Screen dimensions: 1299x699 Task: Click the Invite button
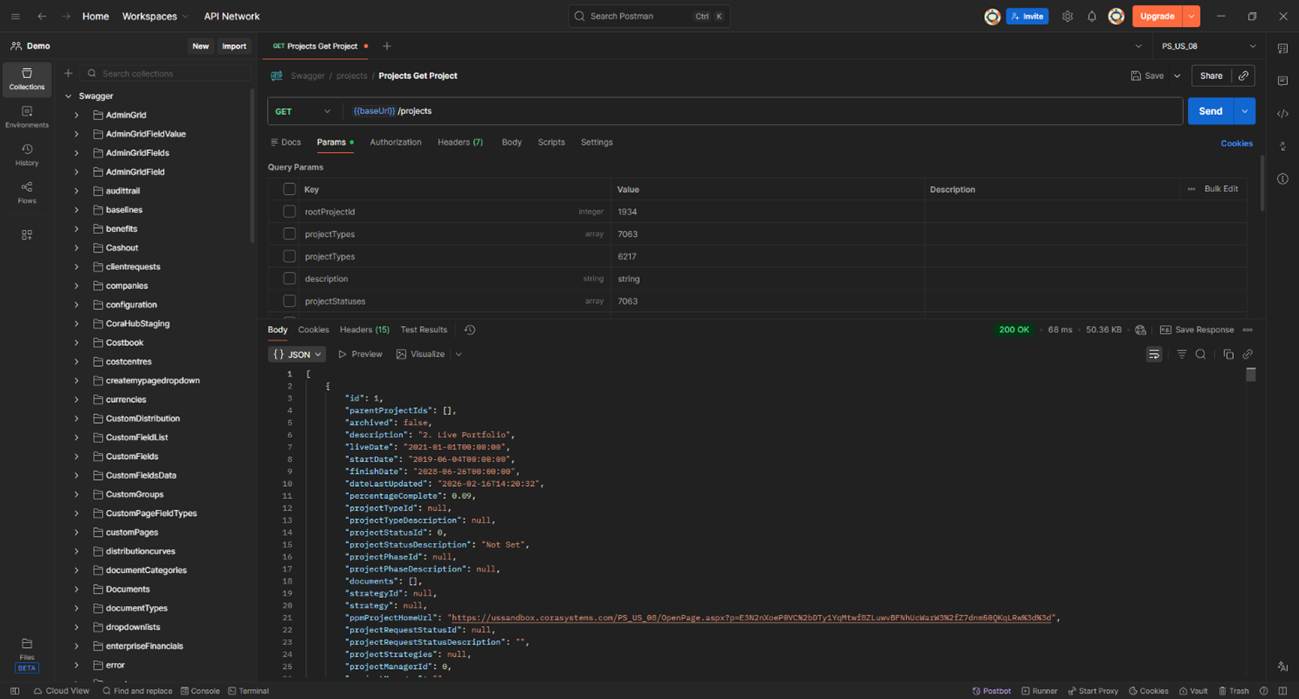click(1027, 16)
